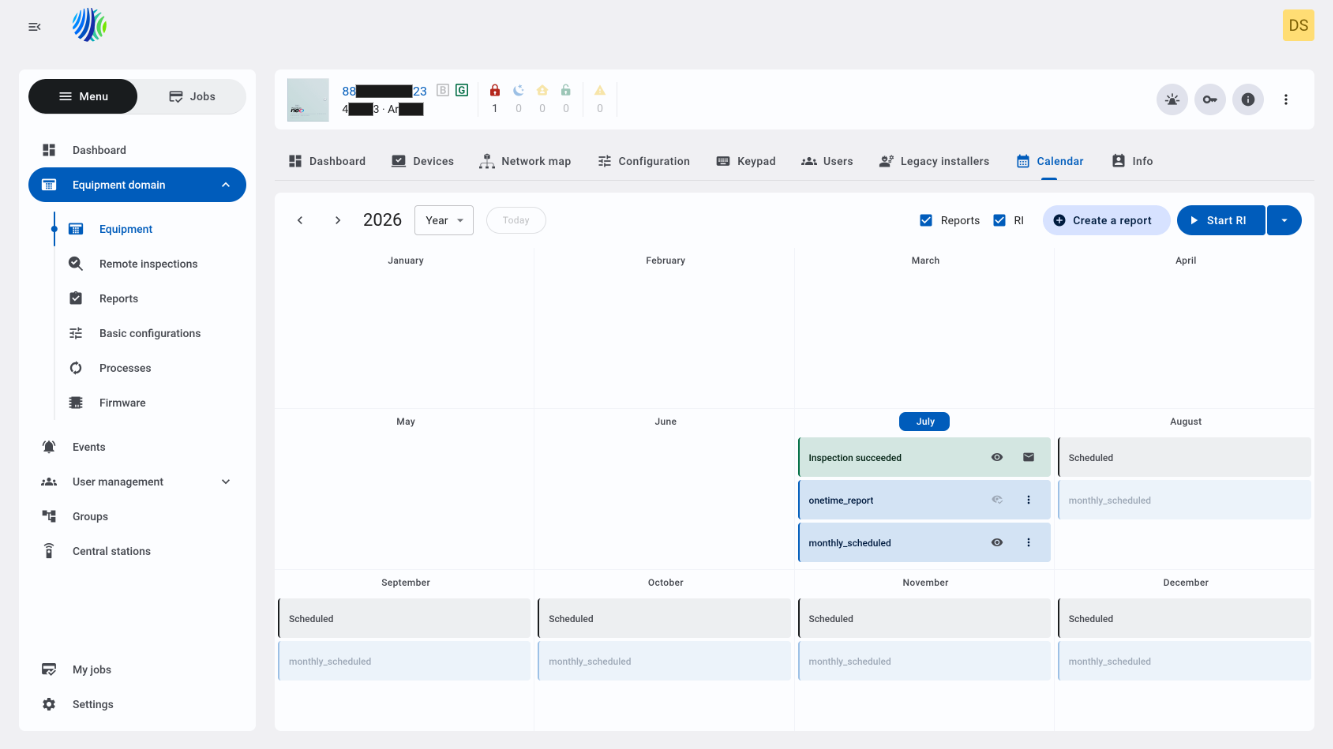Uncheck the Reports checkbox
1333x749 pixels.
[926, 220]
